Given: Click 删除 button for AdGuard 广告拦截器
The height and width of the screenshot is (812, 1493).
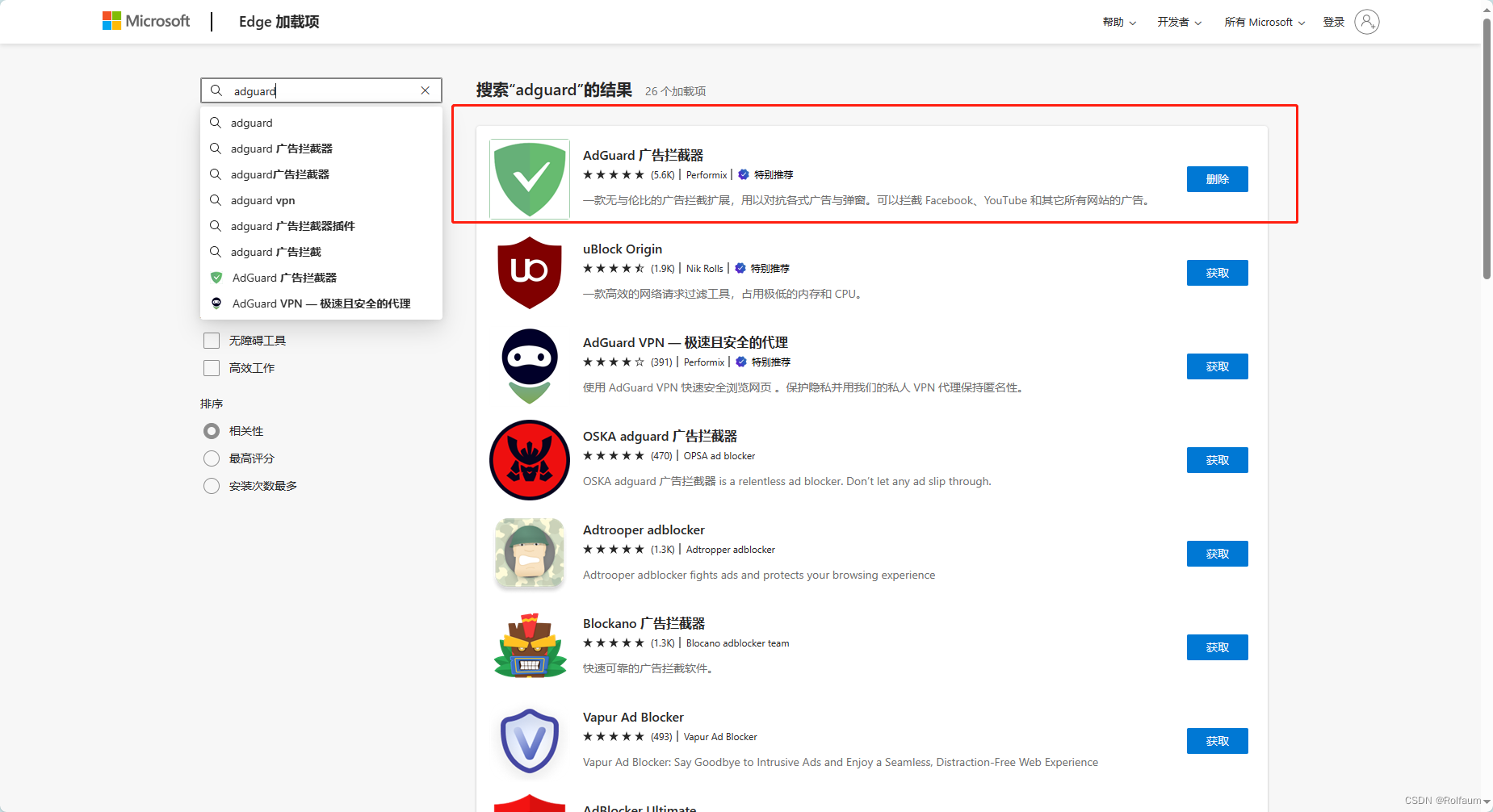Looking at the screenshot, I should pos(1217,179).
